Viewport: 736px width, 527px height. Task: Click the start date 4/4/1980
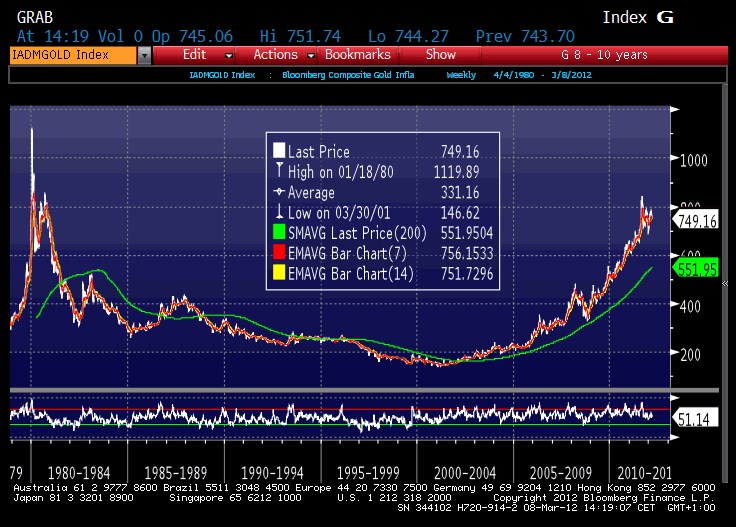point(514,75)
